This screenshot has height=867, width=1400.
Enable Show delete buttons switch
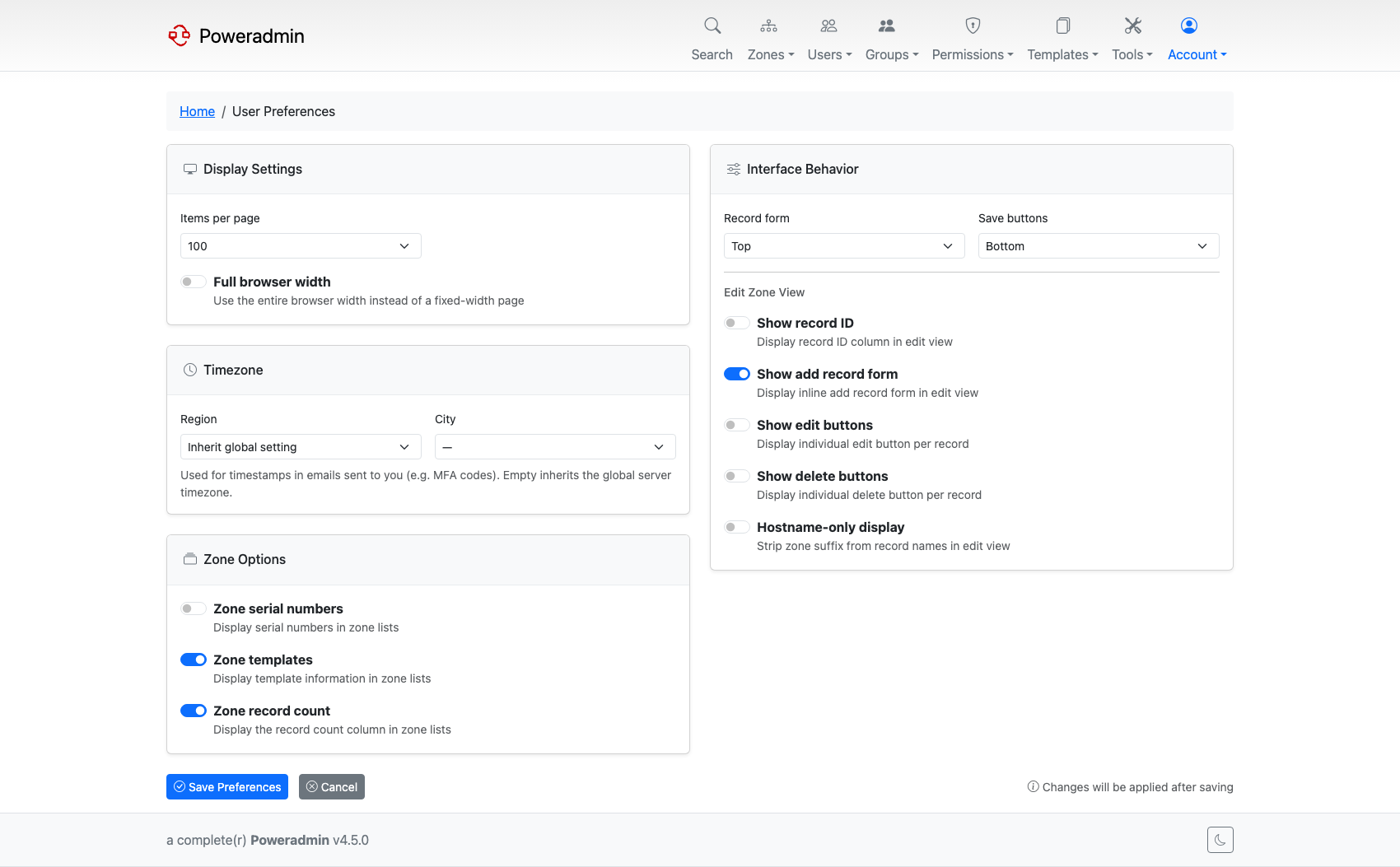coord(737,476)
